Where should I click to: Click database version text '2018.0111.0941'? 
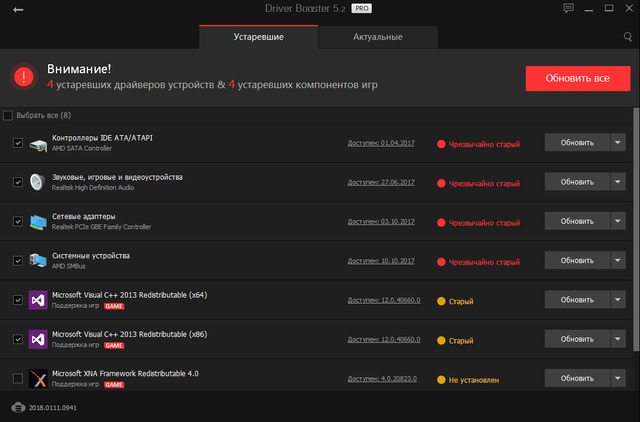pyautogui.click(x=53, y=408)
